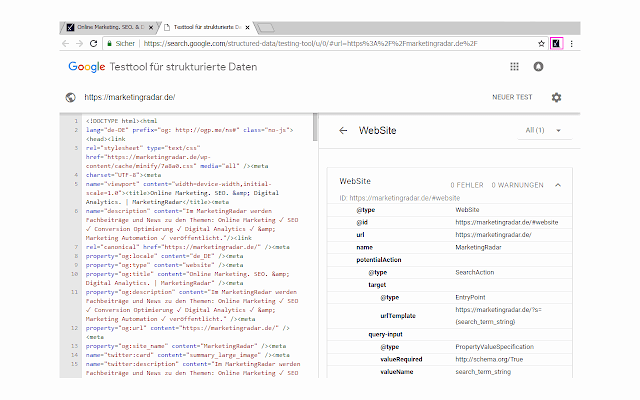The image size is (640, 400).
Task: Click the 0 WARNUNGEN counter
Action: [517, 185]
